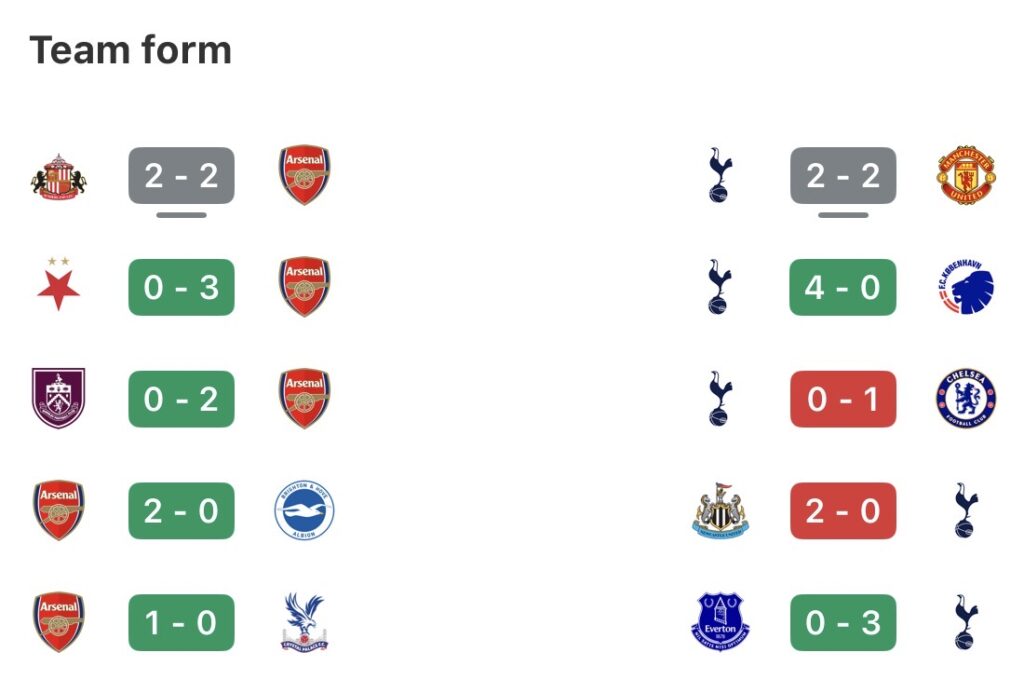Click the red 0-1 Chelsea loss score

click(x=843, y=399)
